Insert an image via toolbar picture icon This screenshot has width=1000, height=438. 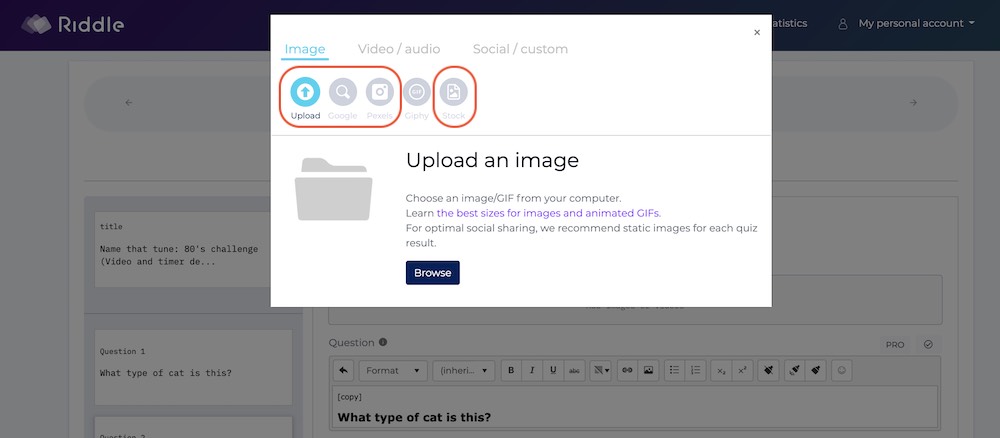coord(649,370)
